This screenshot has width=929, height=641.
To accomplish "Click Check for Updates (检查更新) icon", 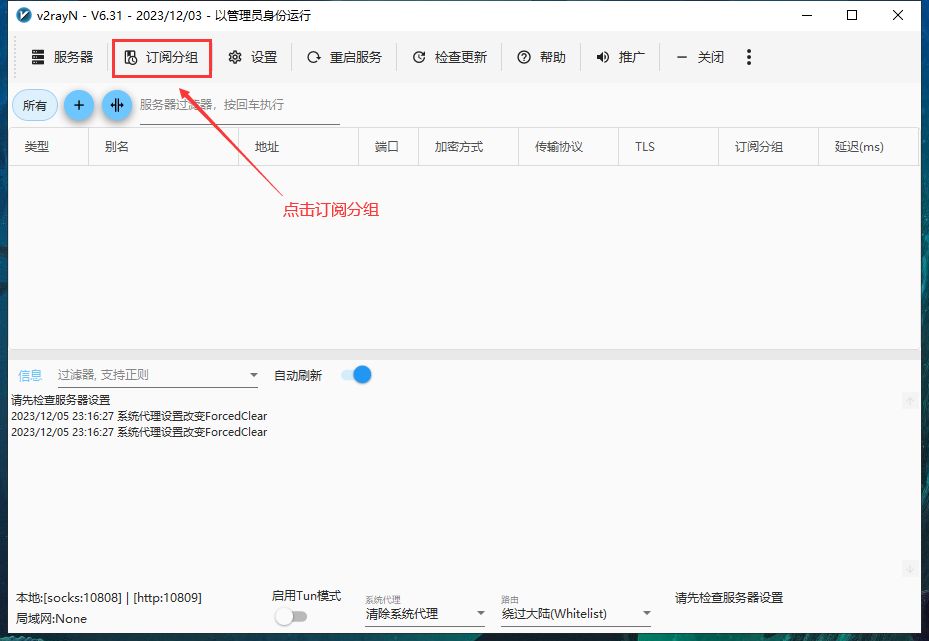I will point(419,58).
